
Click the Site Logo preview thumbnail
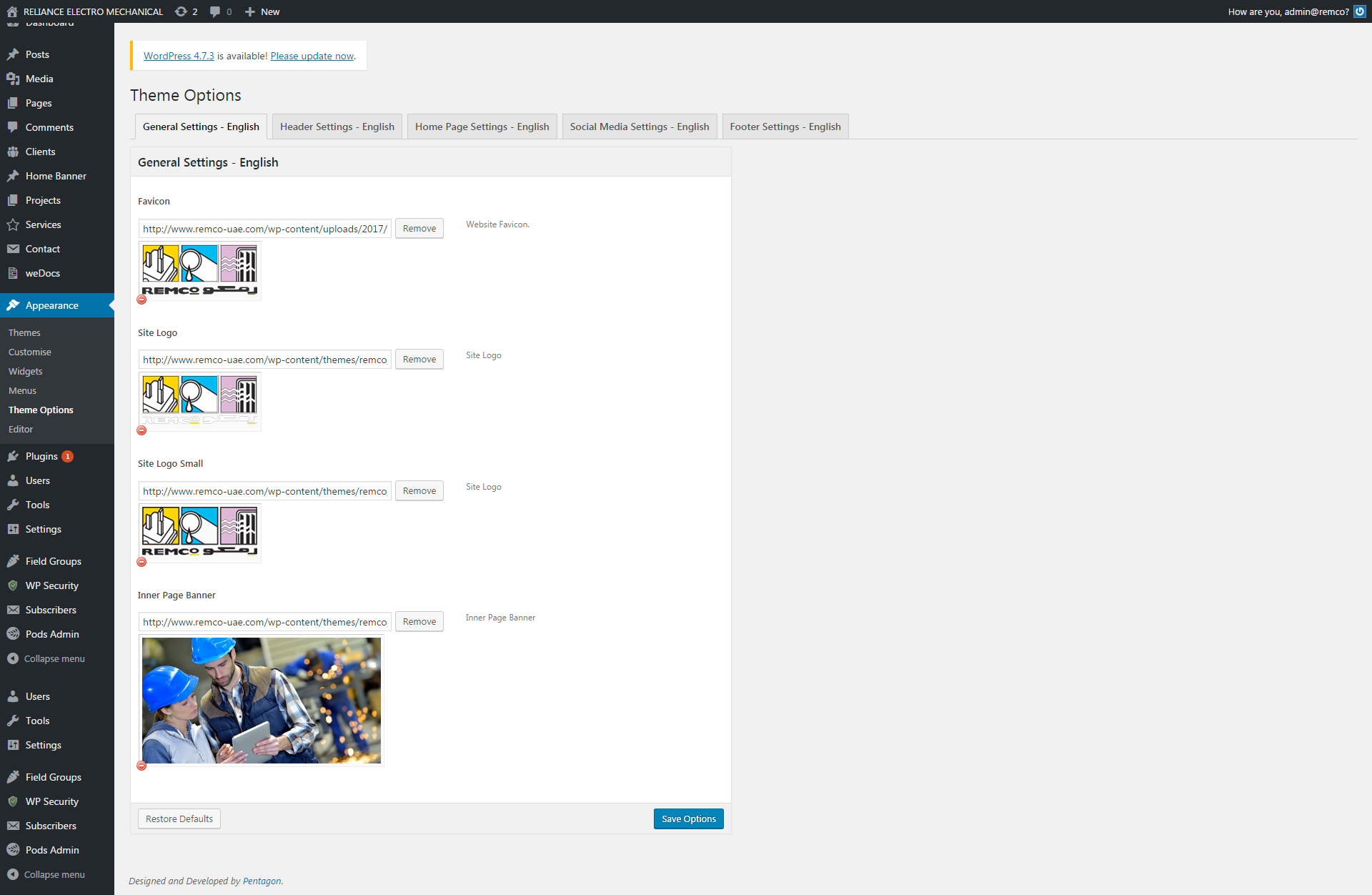[x=199, y=401]
